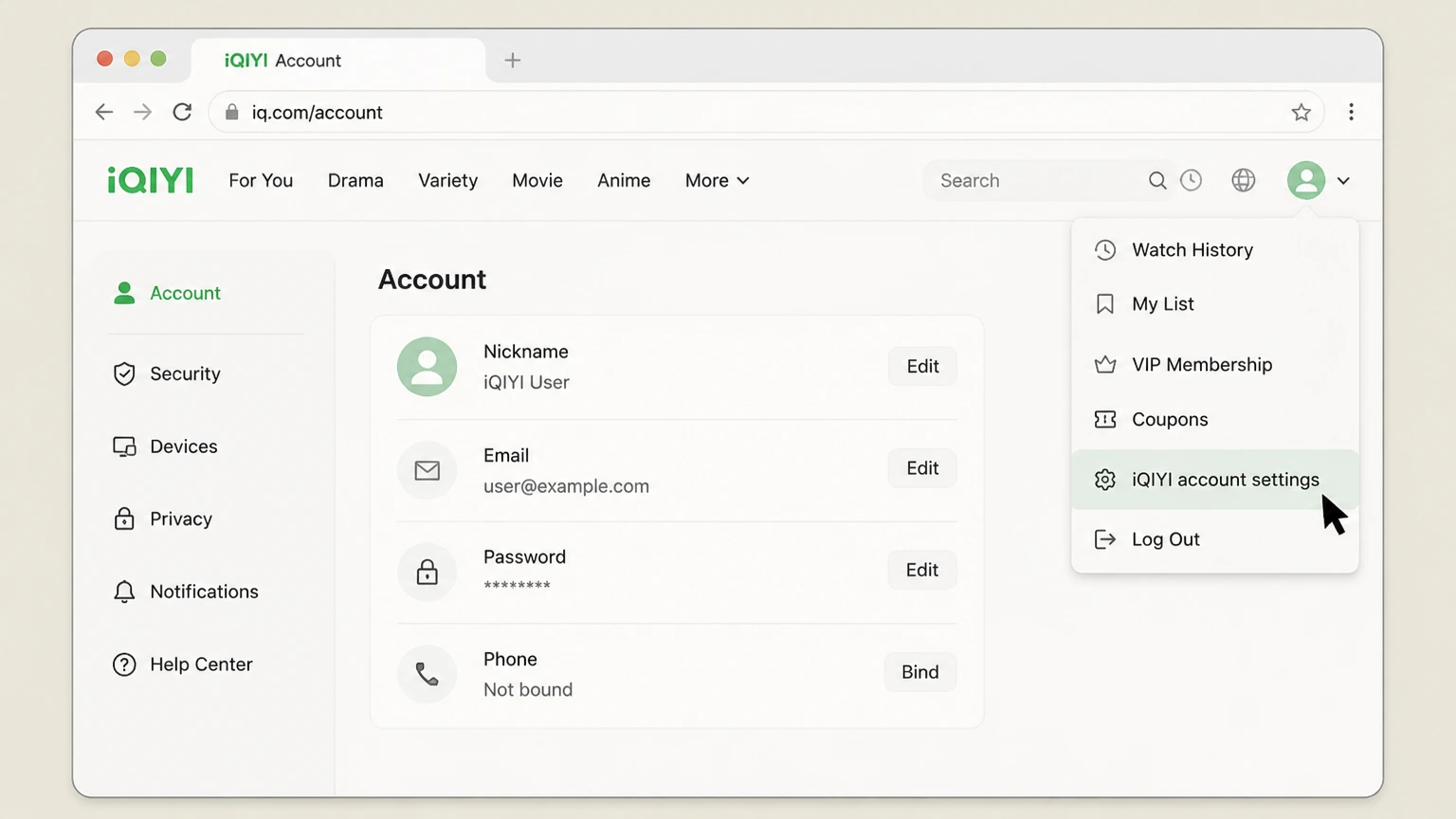
Task: Click the Help Center question mark icon
Action: [124, 664]
